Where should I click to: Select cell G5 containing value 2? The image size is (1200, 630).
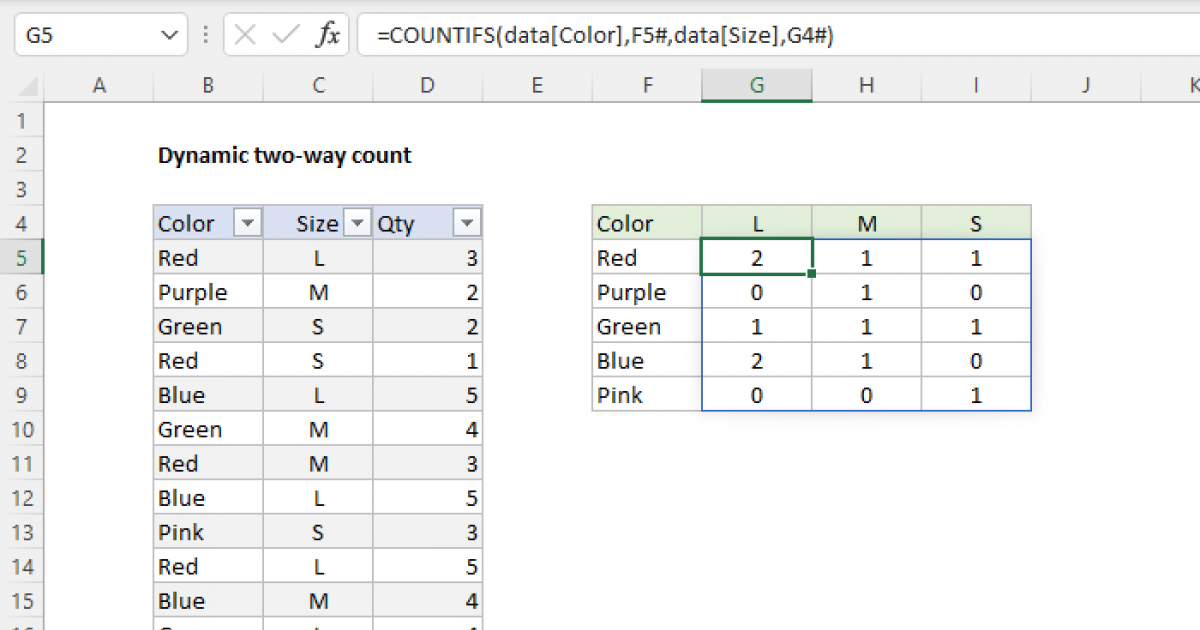(757, 257)
